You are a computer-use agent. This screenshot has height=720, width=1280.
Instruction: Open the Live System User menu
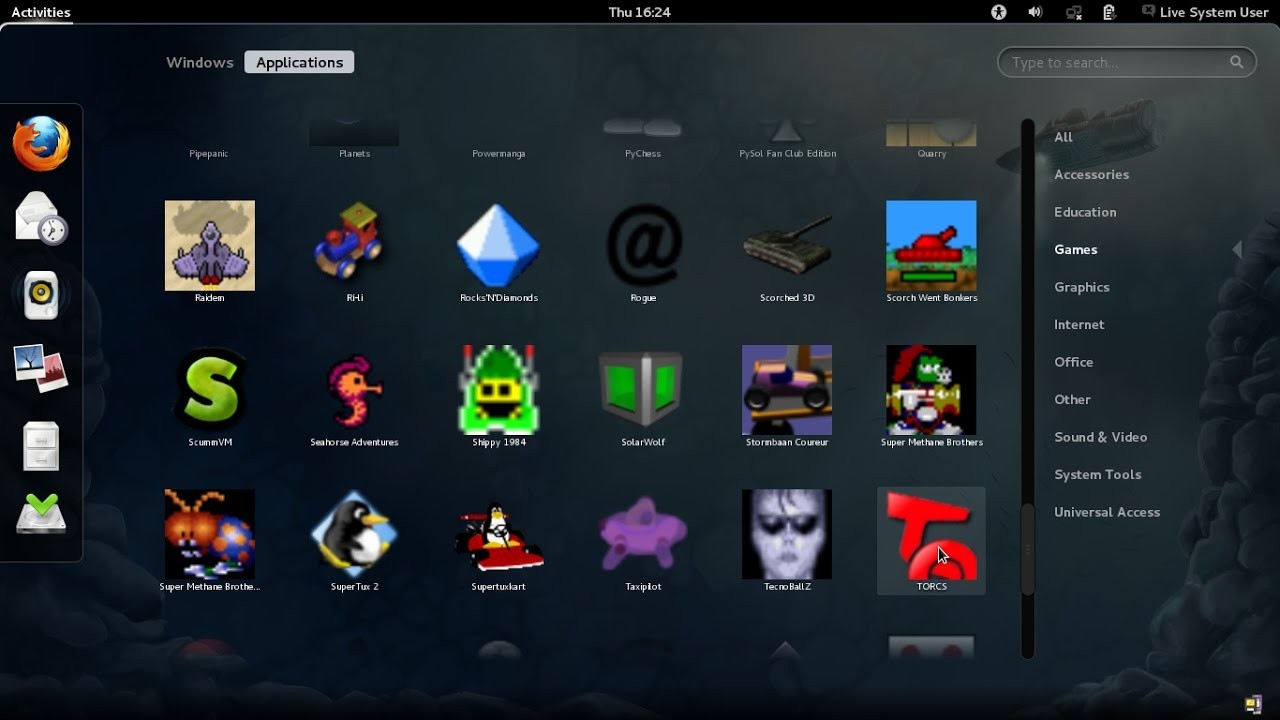pos(1204,12)
